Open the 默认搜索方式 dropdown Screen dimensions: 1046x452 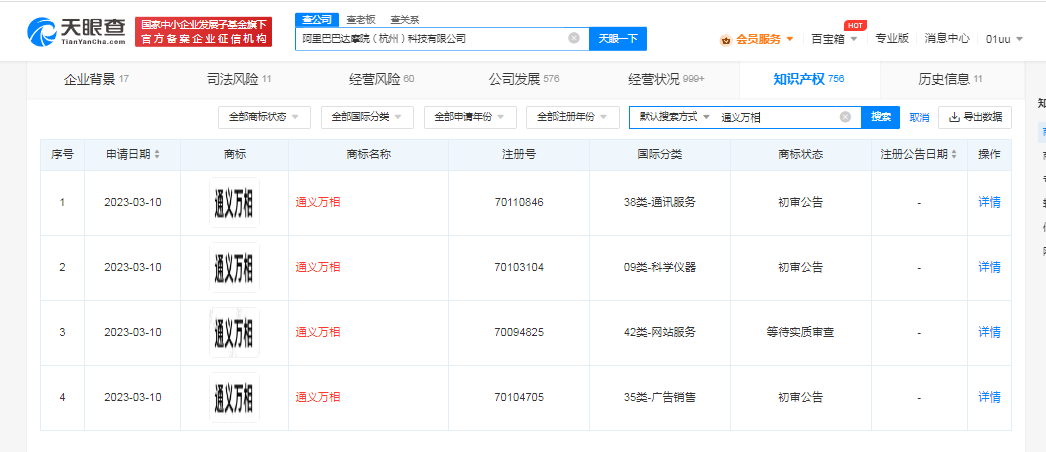674,117
